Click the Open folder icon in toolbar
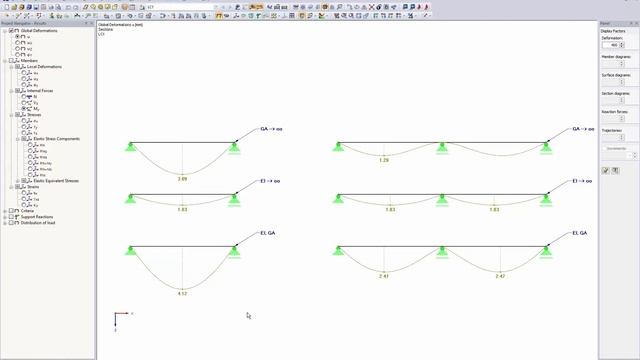Screen dimensions: 640x360 click(14, 7)
